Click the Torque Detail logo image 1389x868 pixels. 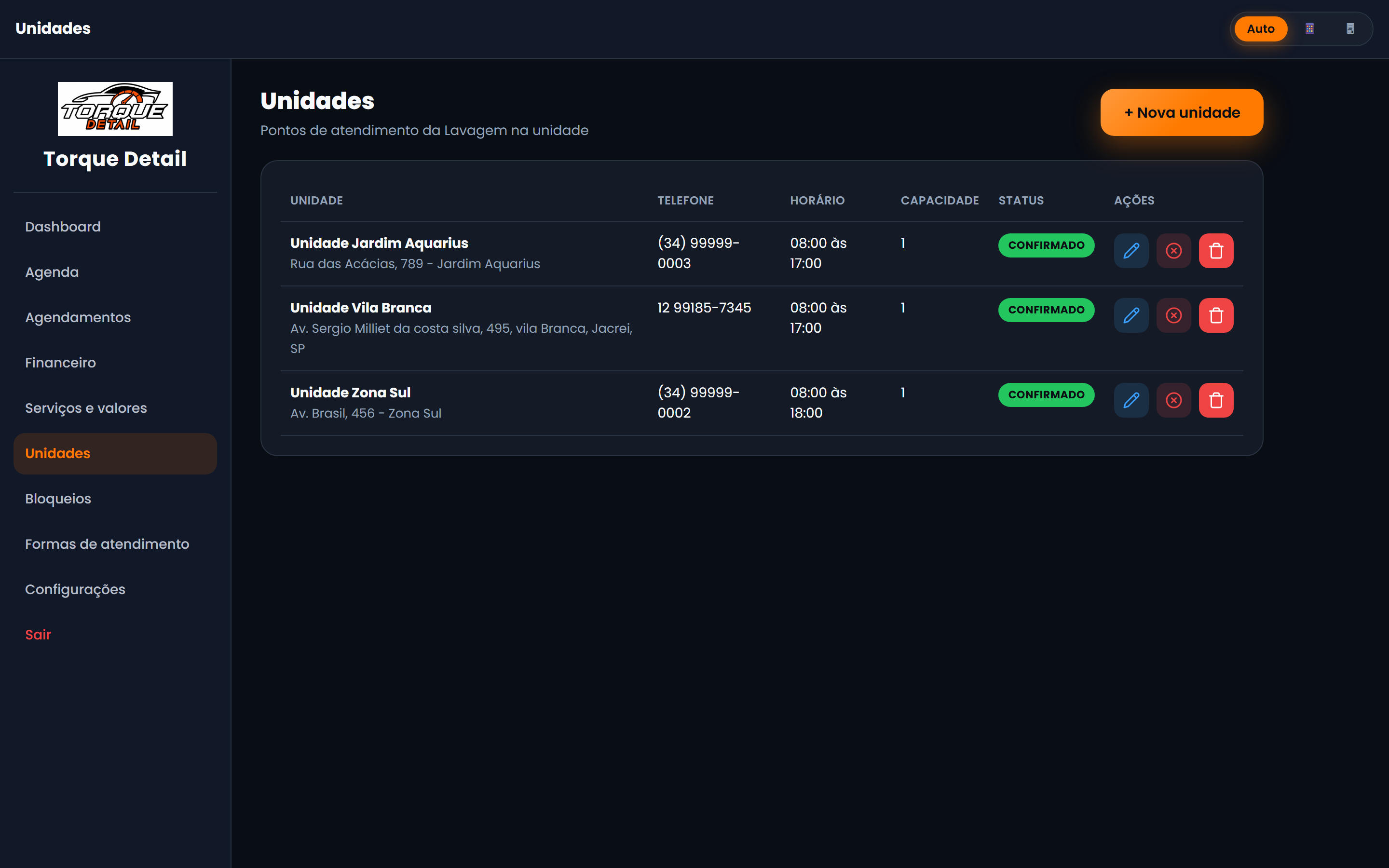click(x=115, y=108)
